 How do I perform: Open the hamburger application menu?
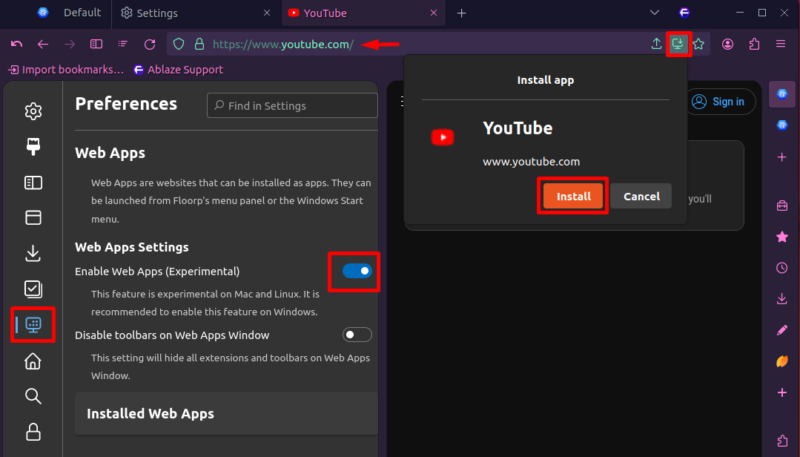[x=781, y=44]
